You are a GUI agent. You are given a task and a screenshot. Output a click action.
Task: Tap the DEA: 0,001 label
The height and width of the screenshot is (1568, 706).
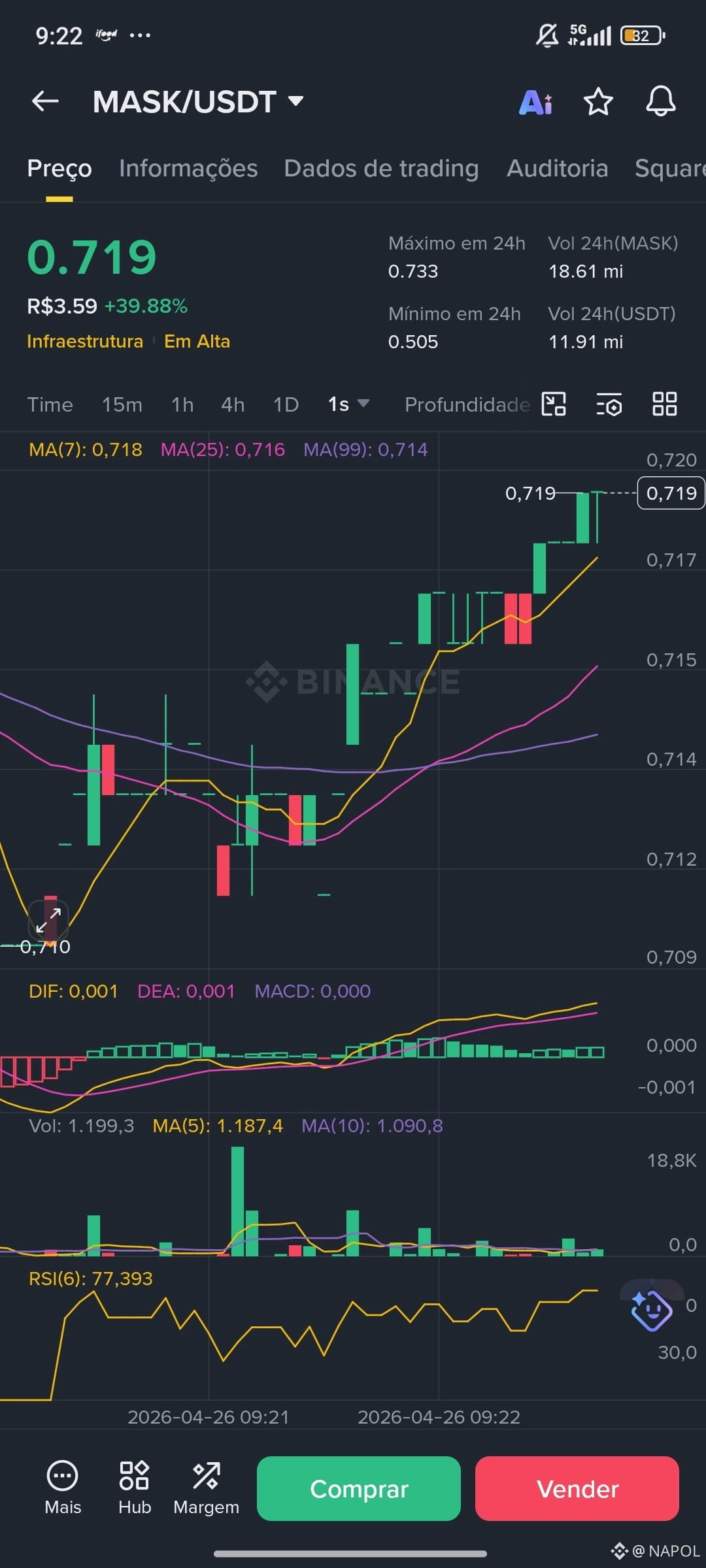(186, 991)
